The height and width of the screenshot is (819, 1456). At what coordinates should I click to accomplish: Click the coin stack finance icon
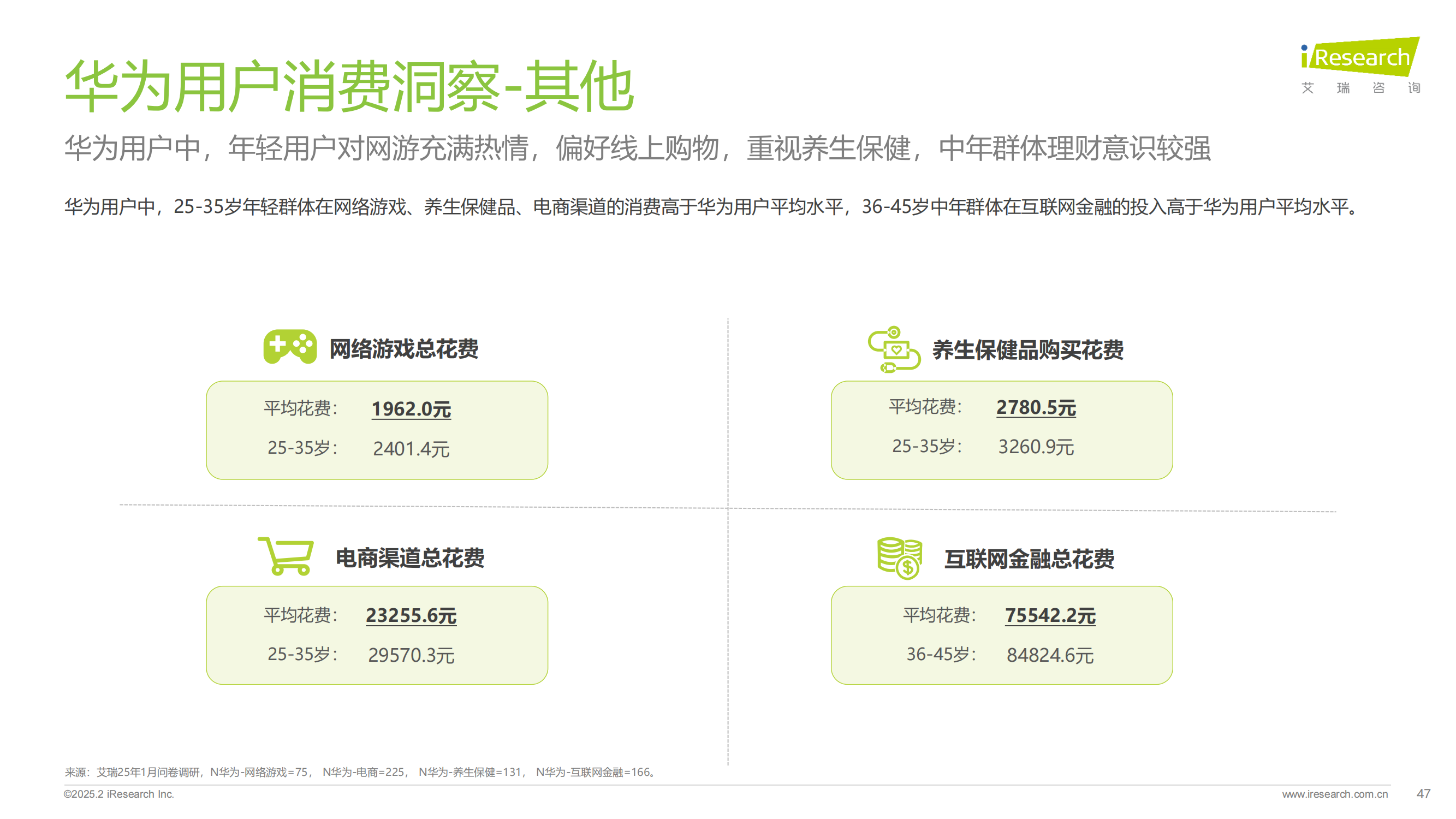899,558
